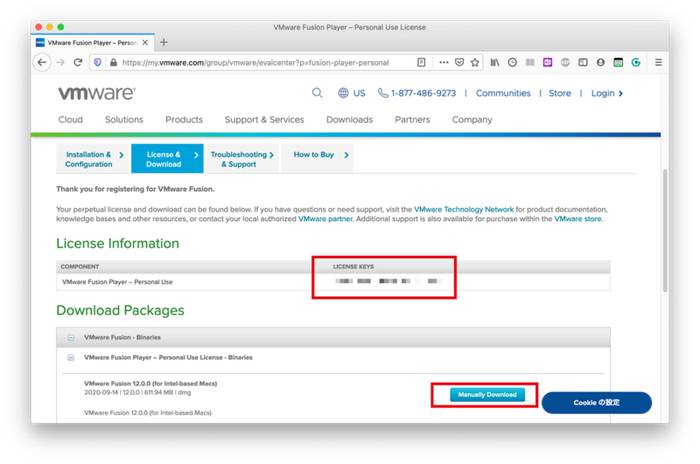Follow the VMware store link in text
The image size is (700, 464).
tap(578, 219)
